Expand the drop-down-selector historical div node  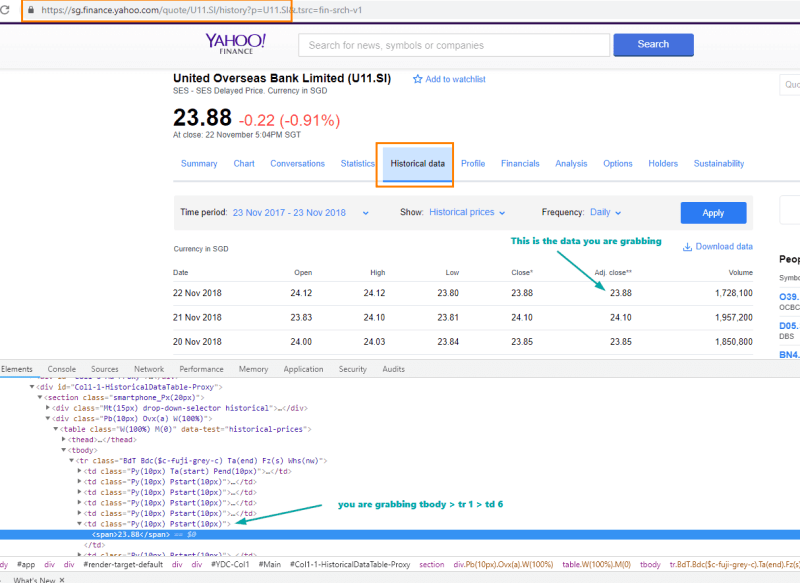48,408
